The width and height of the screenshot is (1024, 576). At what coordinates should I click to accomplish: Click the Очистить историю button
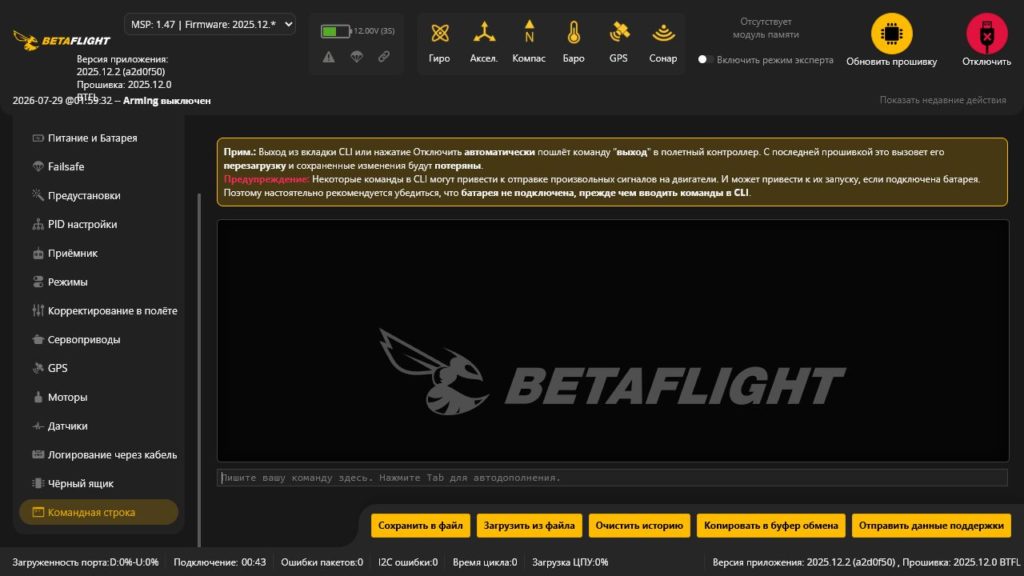pos(639,526)
